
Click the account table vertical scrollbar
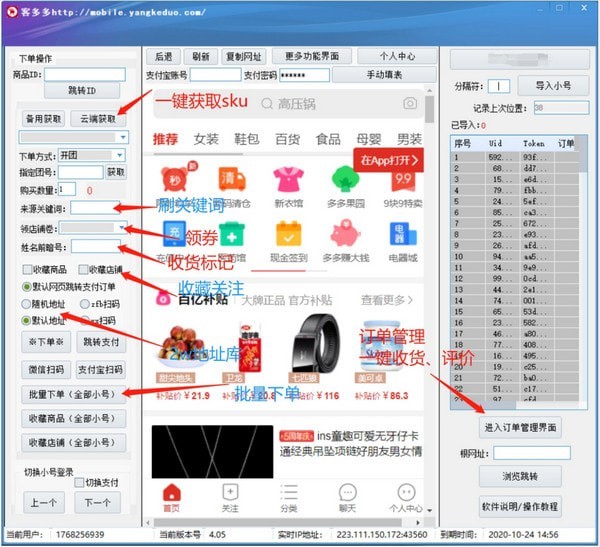coord(582,268)
